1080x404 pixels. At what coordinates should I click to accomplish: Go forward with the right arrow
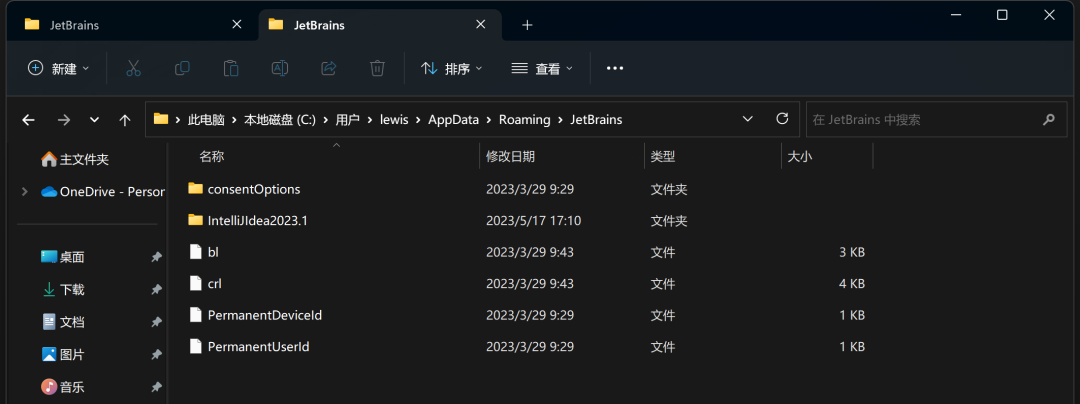click(64, 120)
